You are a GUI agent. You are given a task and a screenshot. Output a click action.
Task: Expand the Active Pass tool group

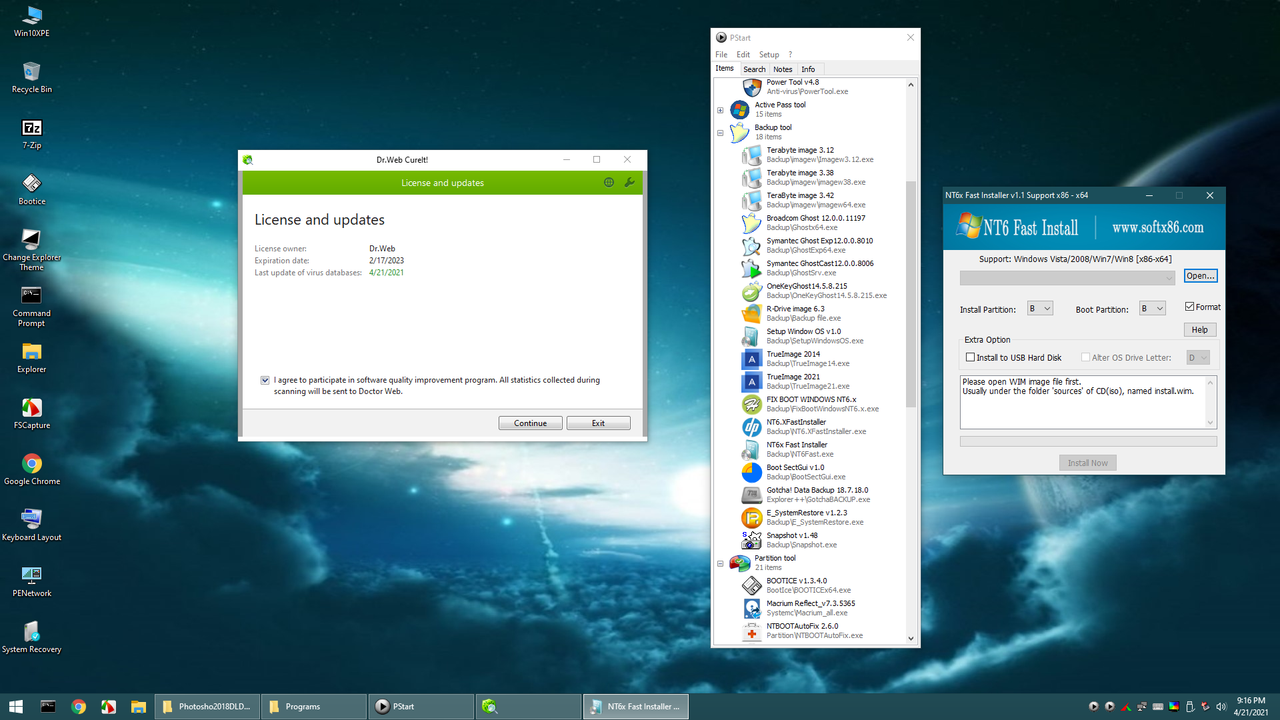[720, 110]
